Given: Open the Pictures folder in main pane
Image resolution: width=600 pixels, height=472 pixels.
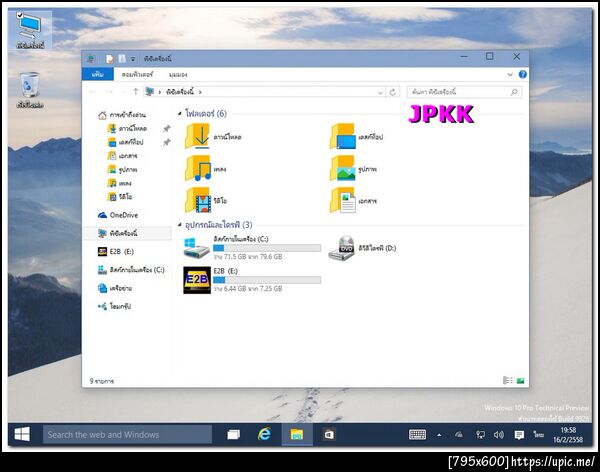Looking at the screenshot, I should [343, 168].
